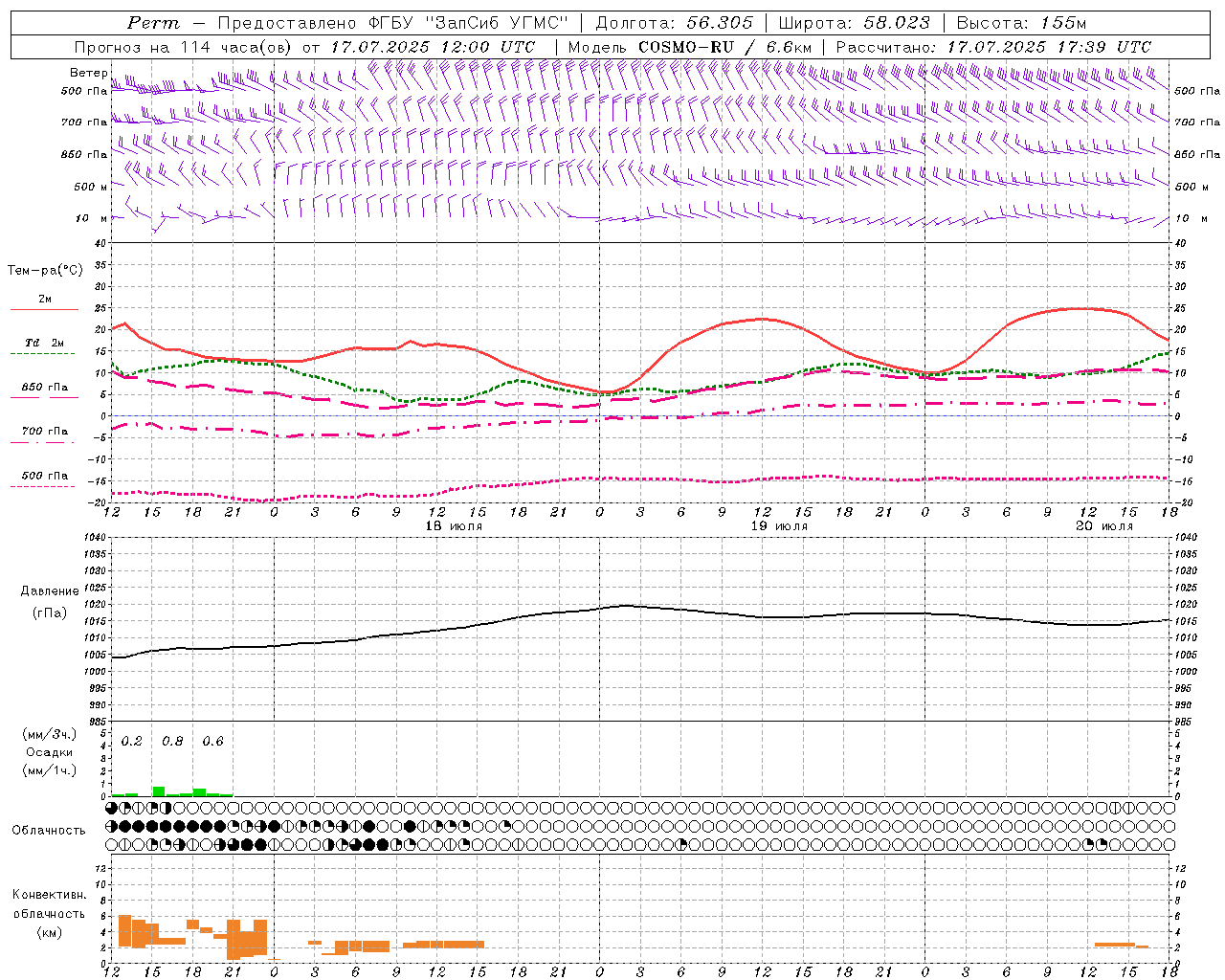
Task: Click the "Осадки" precipitation label
Action: [x=49, y=752]
